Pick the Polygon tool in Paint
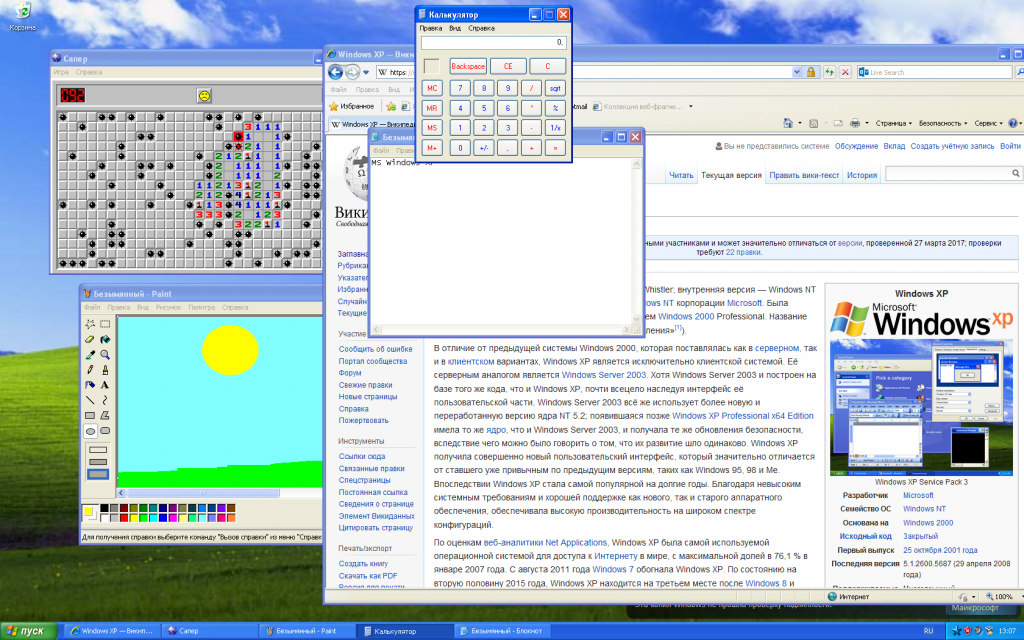 pyautogui.click(x=104, y=415)
